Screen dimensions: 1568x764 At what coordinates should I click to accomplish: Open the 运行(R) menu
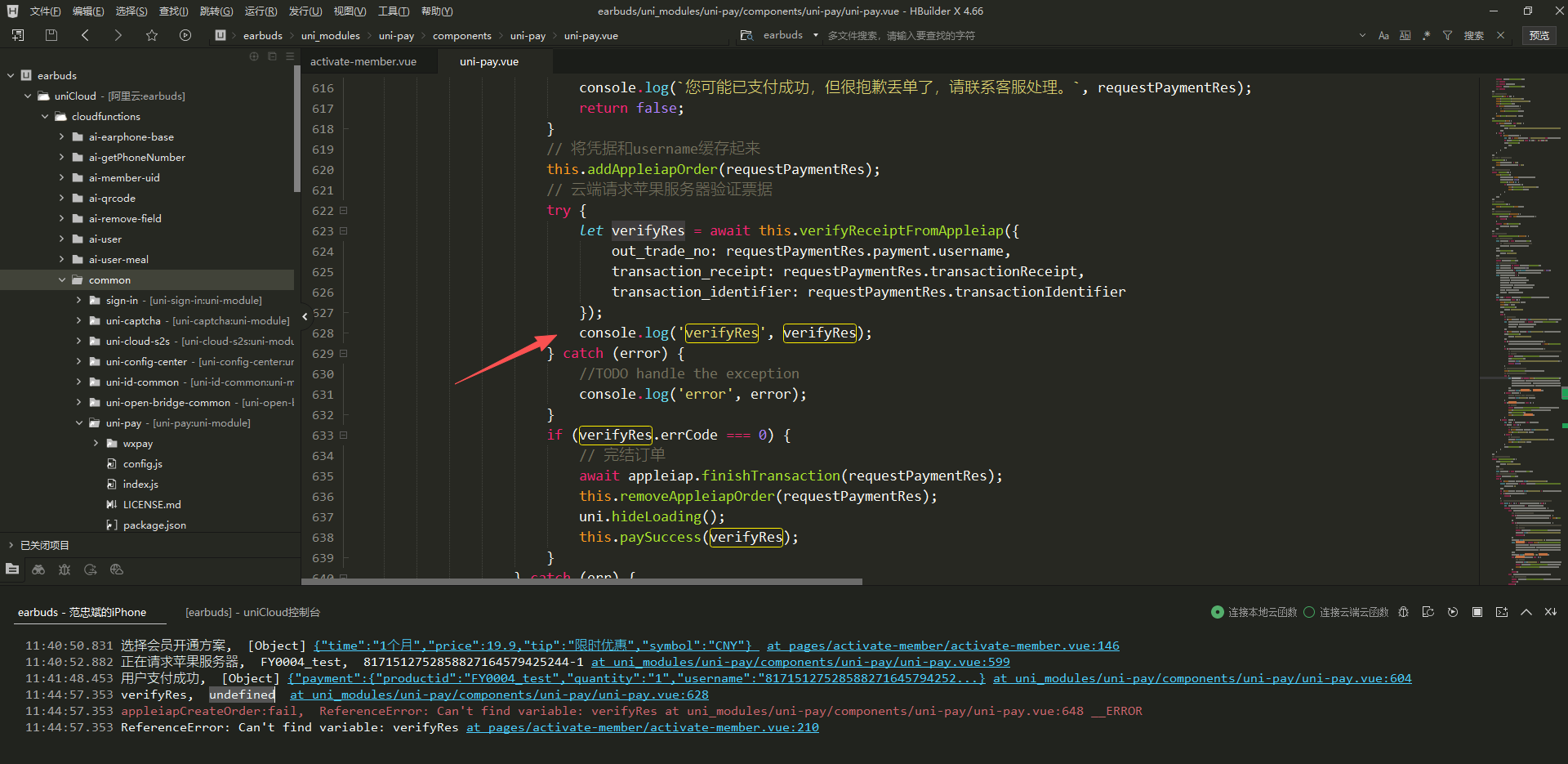point(261,11)
